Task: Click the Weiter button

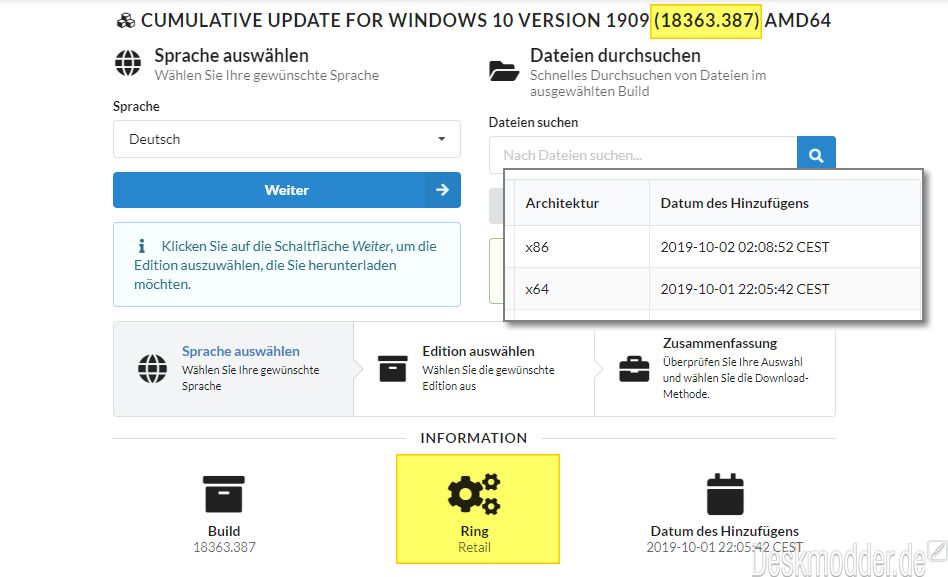Action: pos(287,190)
